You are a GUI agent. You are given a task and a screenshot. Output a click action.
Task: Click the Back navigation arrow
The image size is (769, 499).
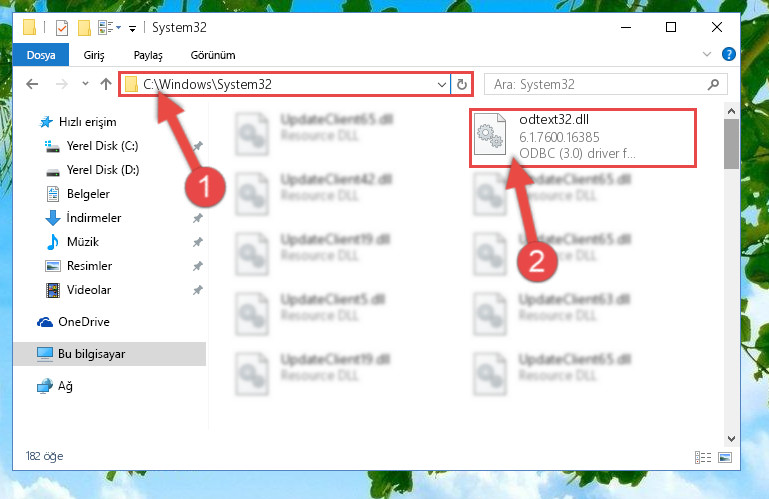(32, 84)
